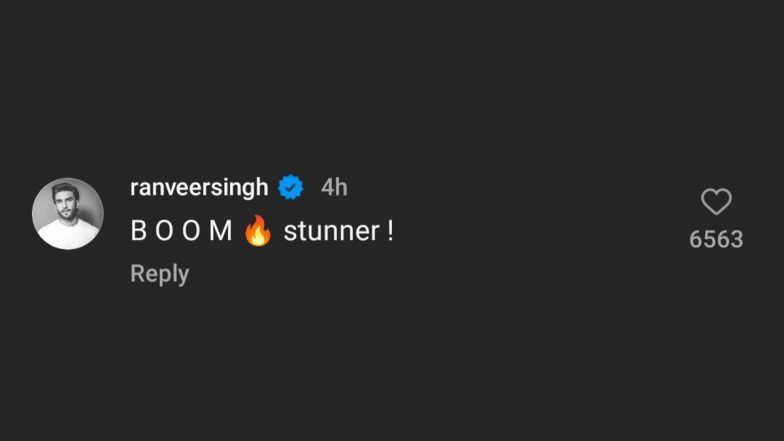Reply to ranveersingh's comment
This screenshot has height=441, width=784.
coord(159,274)
